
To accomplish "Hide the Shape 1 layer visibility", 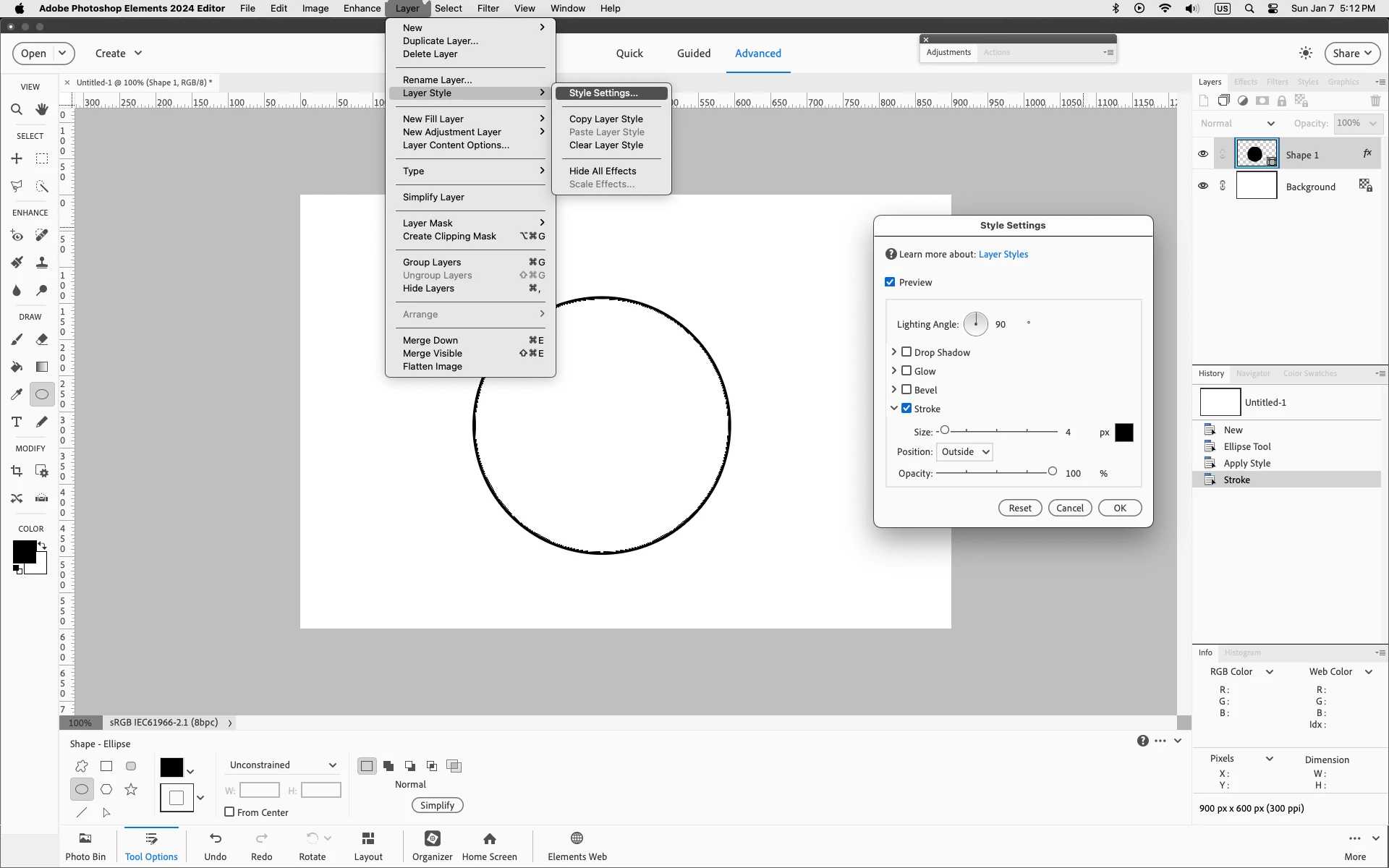I will click(1202, 154).
